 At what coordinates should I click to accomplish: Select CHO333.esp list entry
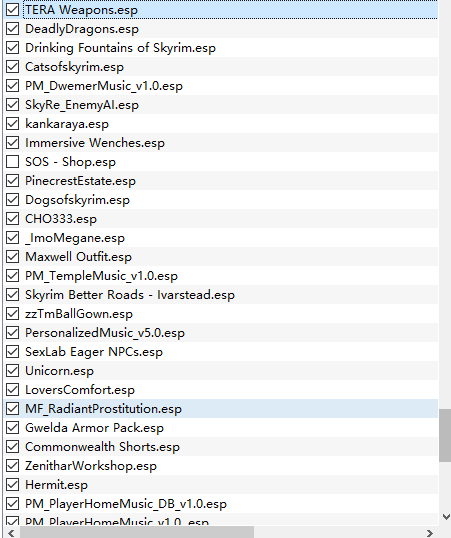(x=61, y=219)
